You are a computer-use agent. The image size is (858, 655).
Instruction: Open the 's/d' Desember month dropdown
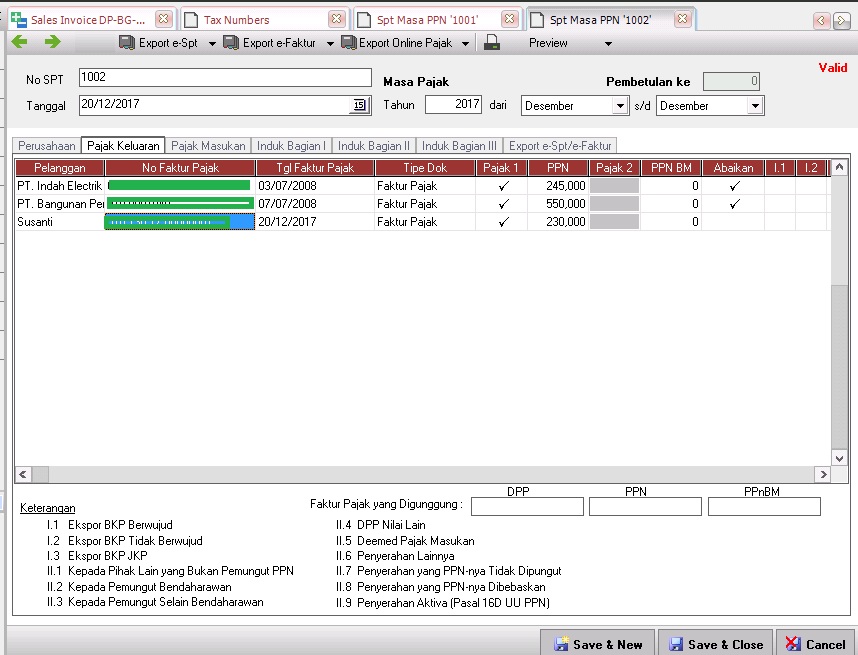(755, 104)
